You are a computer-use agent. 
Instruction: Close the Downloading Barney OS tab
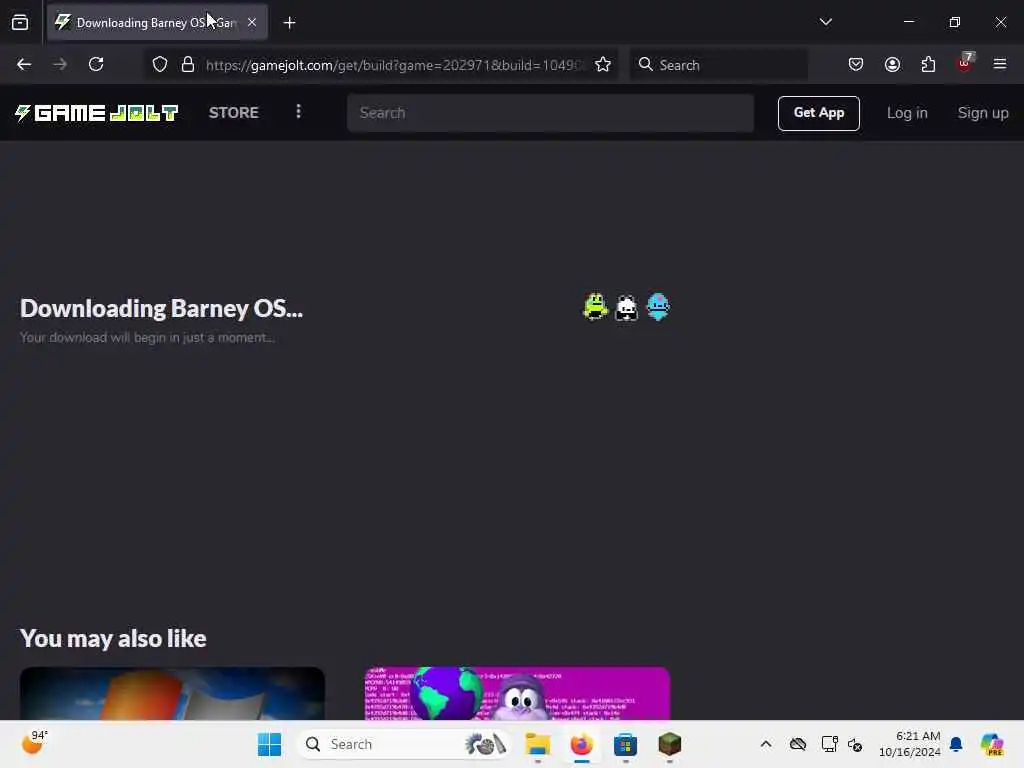click(x=252, y=22)
